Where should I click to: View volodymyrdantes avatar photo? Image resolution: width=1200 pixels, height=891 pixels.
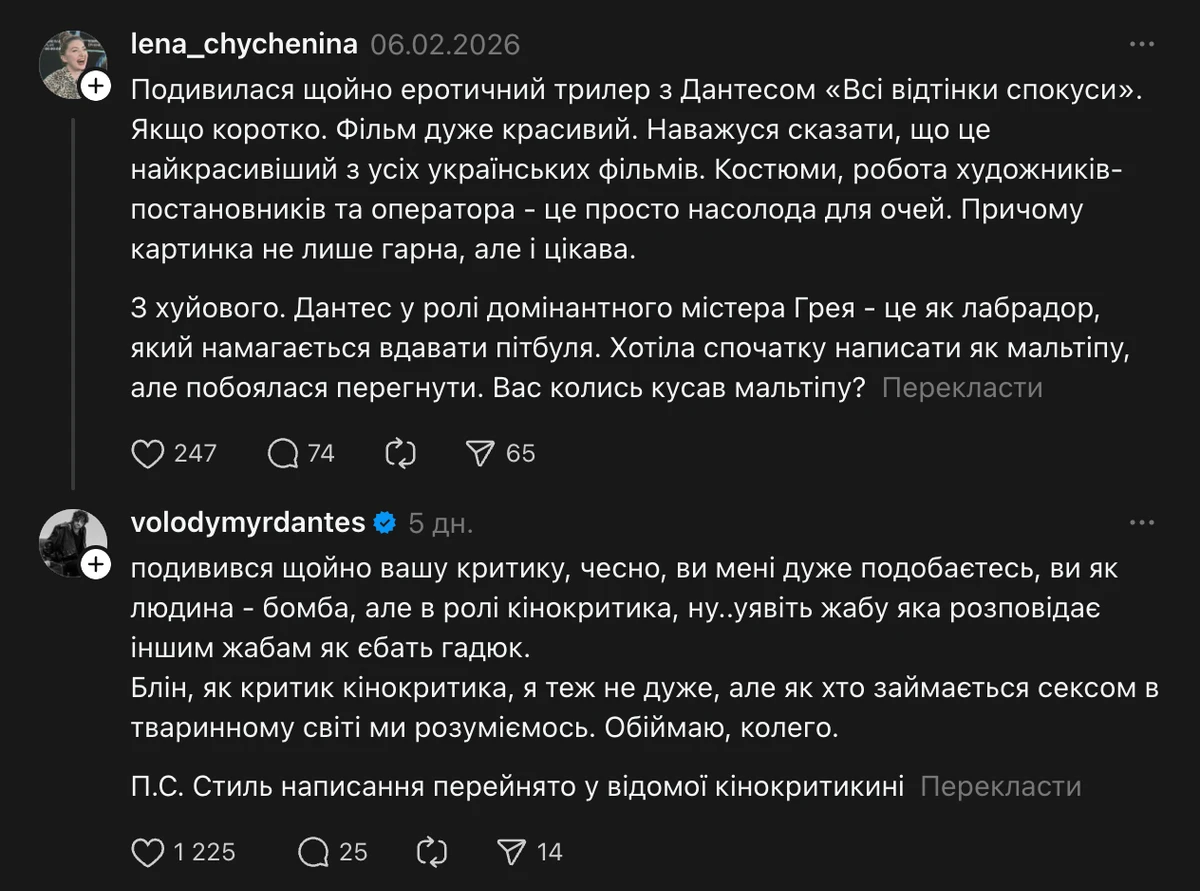68,541
